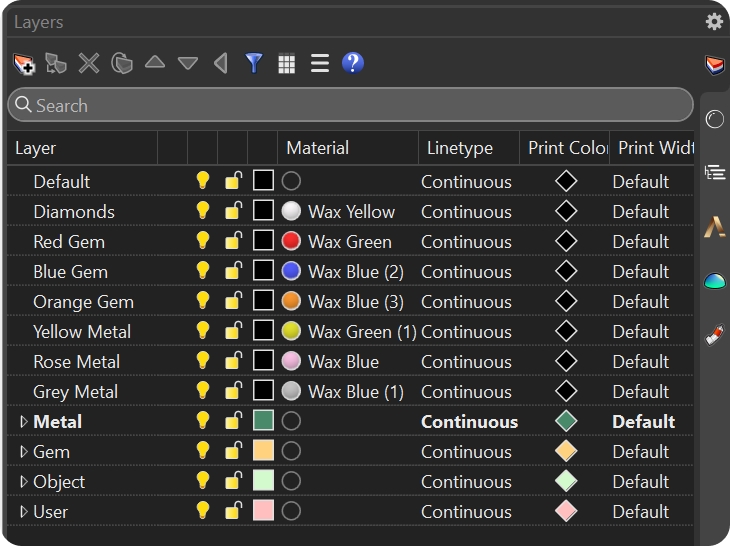Click the layer Search field
The height and width of the screenshot is (546, 730).
[x=350, y=105]
